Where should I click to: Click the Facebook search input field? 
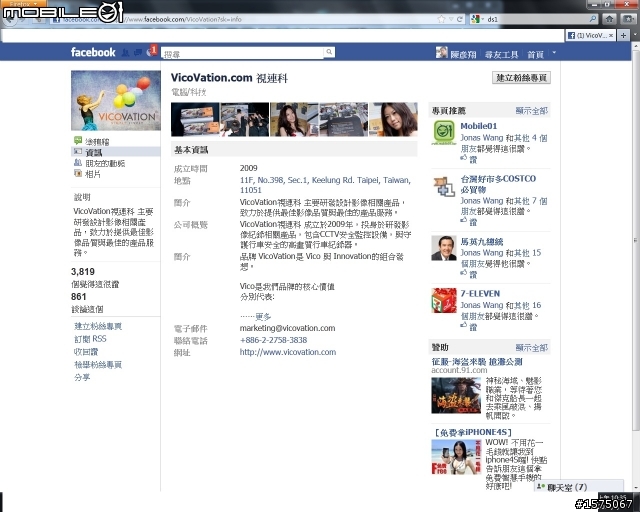[x=242, y=53]
